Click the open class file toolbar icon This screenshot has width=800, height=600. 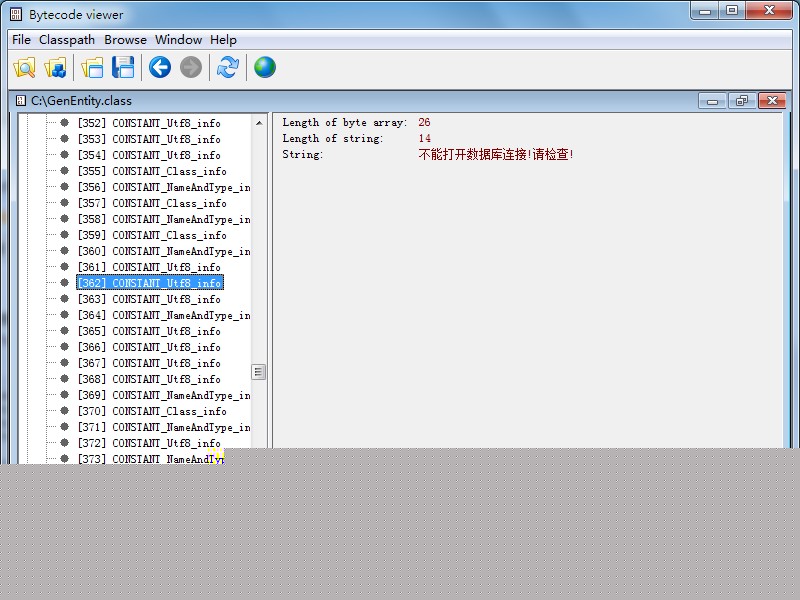coord(24,67)
